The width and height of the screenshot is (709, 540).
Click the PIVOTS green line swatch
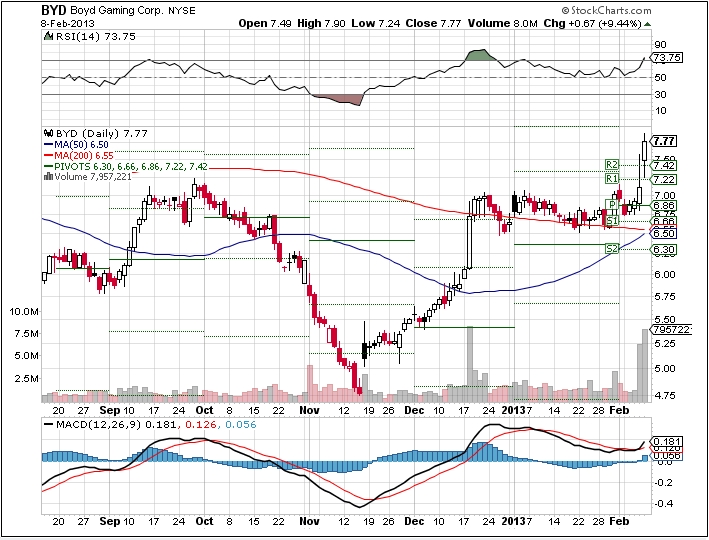[x=48, y=166]
